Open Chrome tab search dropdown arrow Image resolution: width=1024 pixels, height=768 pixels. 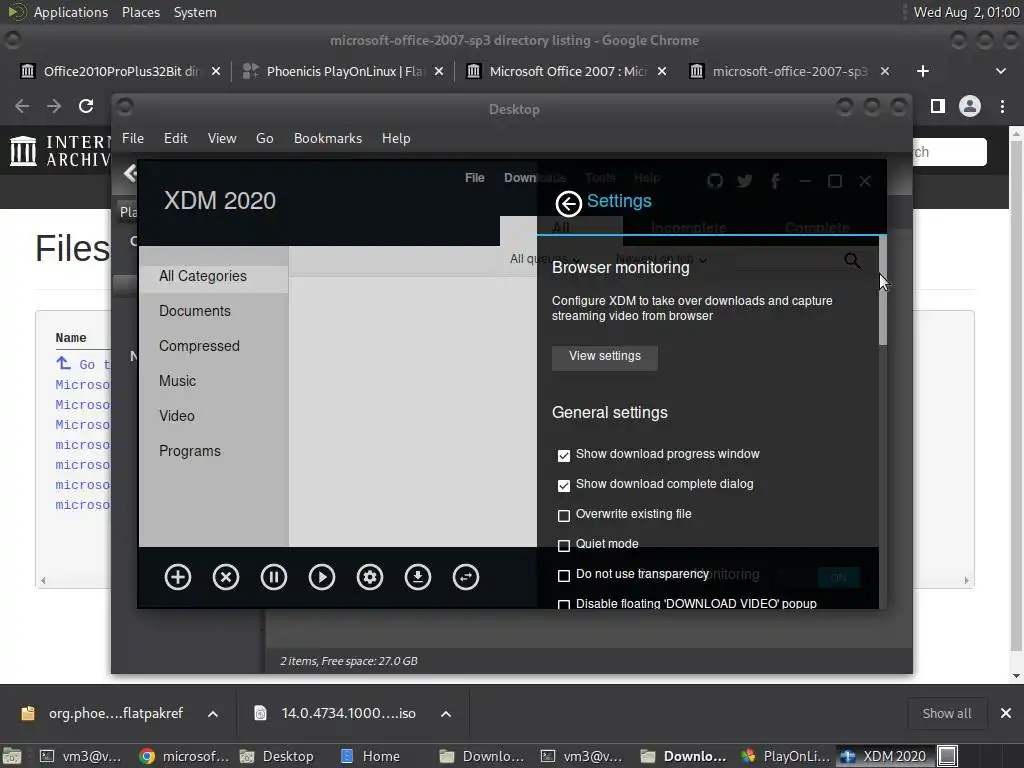tap(1000, 71)
